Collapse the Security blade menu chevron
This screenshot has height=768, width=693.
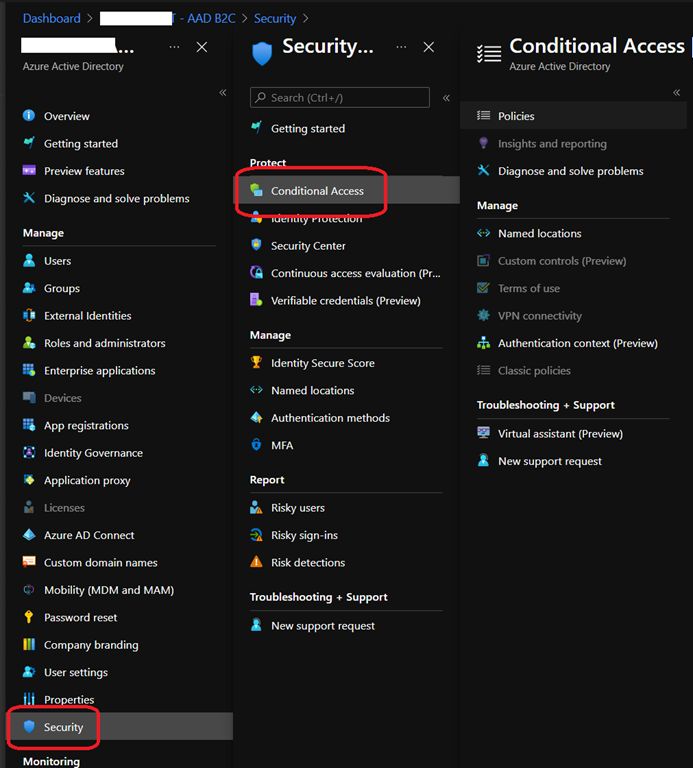446,98
